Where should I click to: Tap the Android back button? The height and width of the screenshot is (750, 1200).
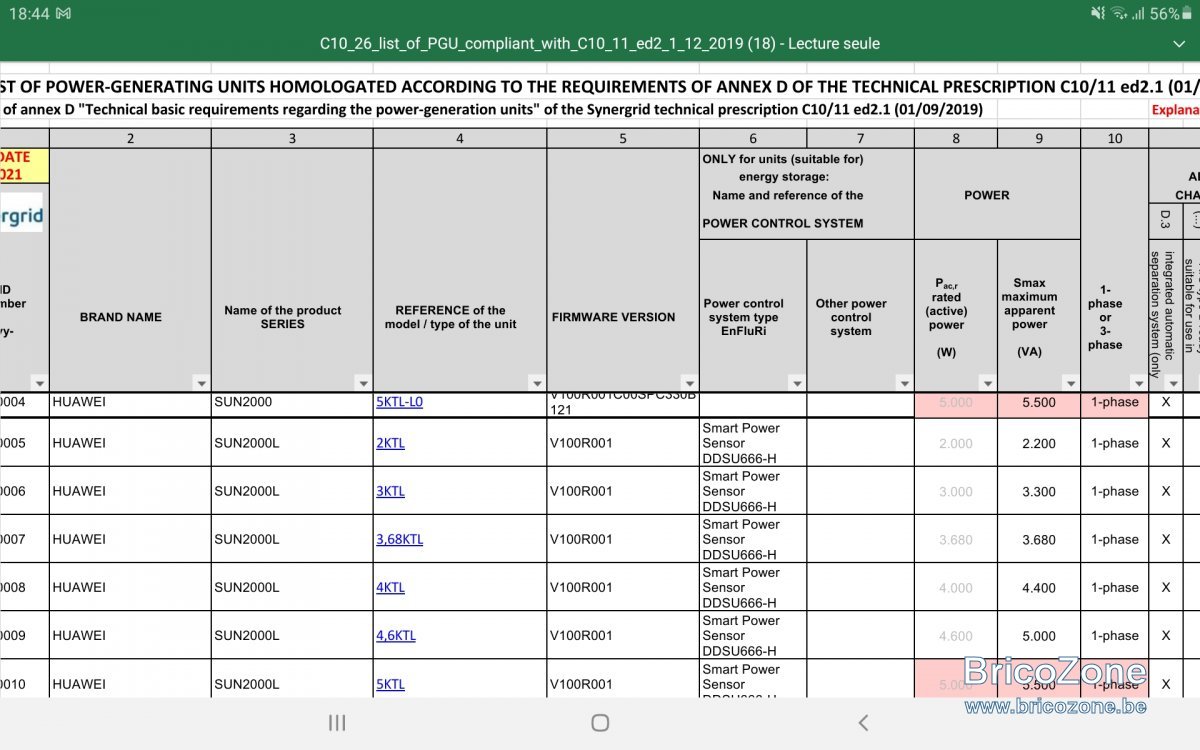click(x=863, y=723)
